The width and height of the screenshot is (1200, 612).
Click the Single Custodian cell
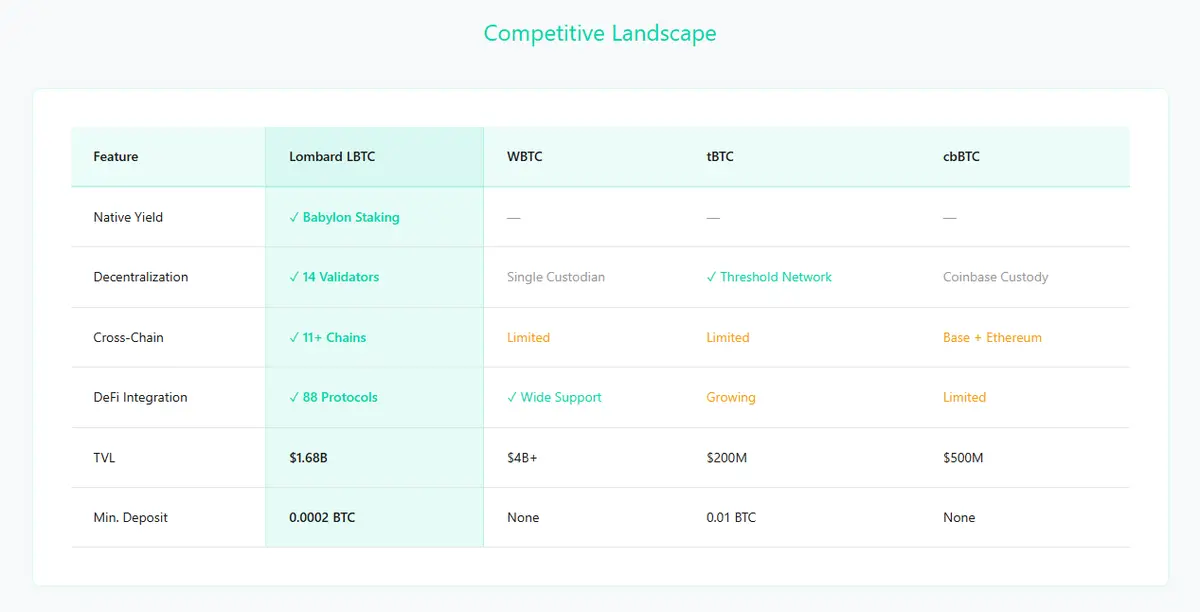click(x=556, y=277)
